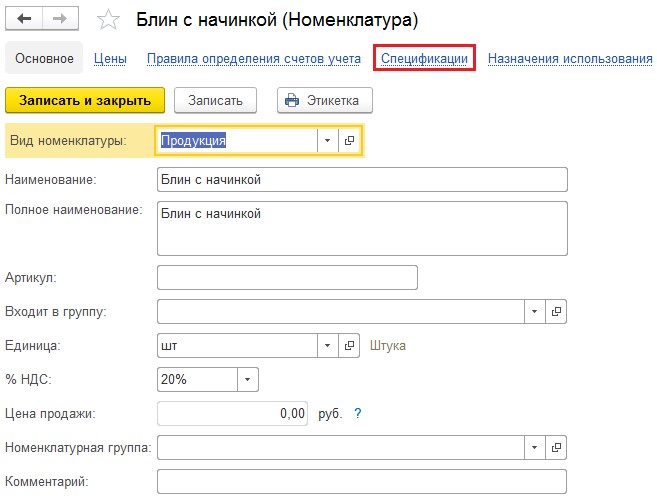Expand the Номенклатурная группа dropdown
This screenshot has height=500, width=657.
tap(536, 447)
